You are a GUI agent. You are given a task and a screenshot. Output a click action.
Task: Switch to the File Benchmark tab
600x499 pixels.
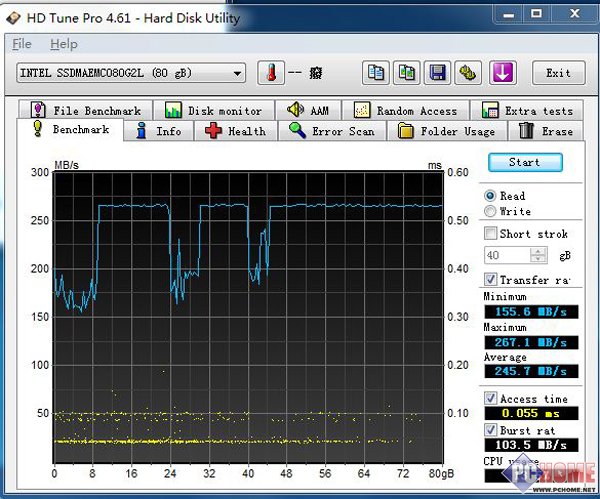[86, 111]
